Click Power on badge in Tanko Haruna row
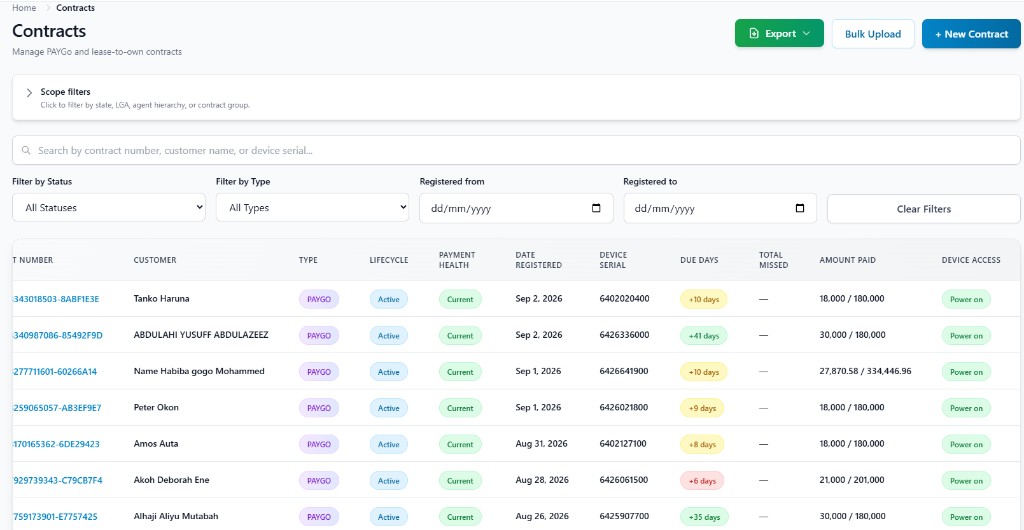 coord(966,300)
